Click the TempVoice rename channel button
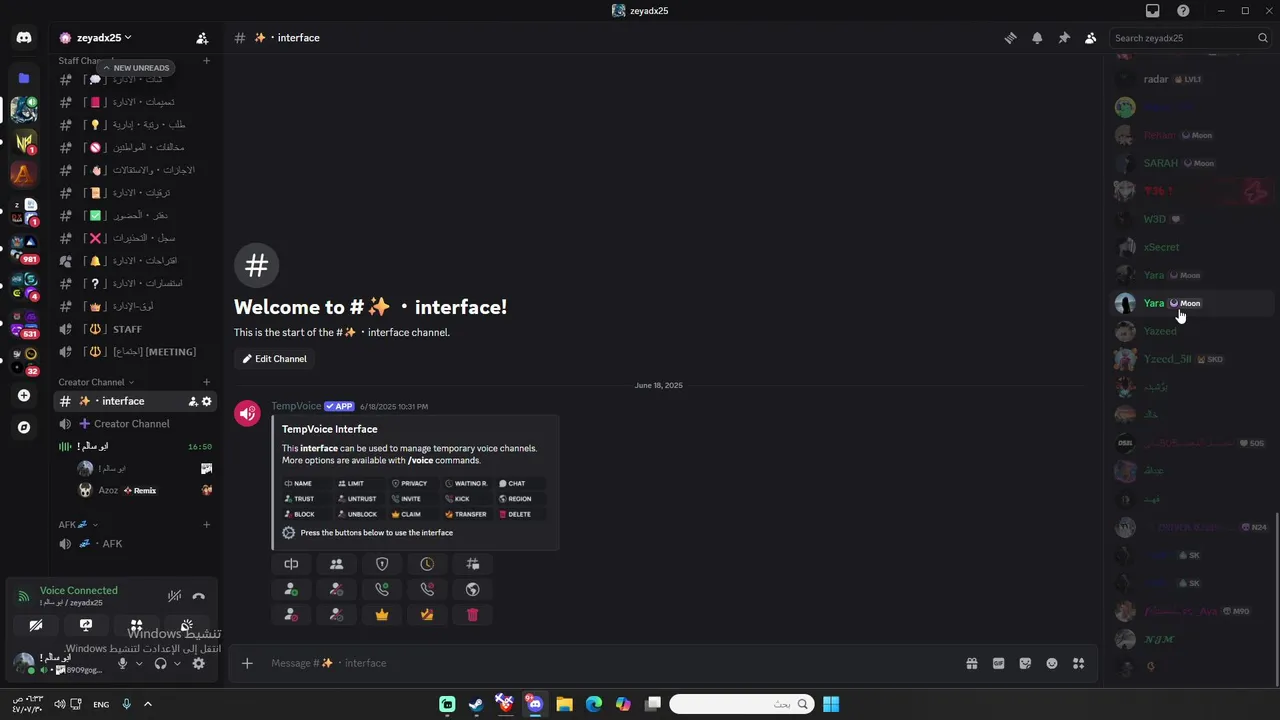Viewport: 1280px width, 720px height. (291, 564)
